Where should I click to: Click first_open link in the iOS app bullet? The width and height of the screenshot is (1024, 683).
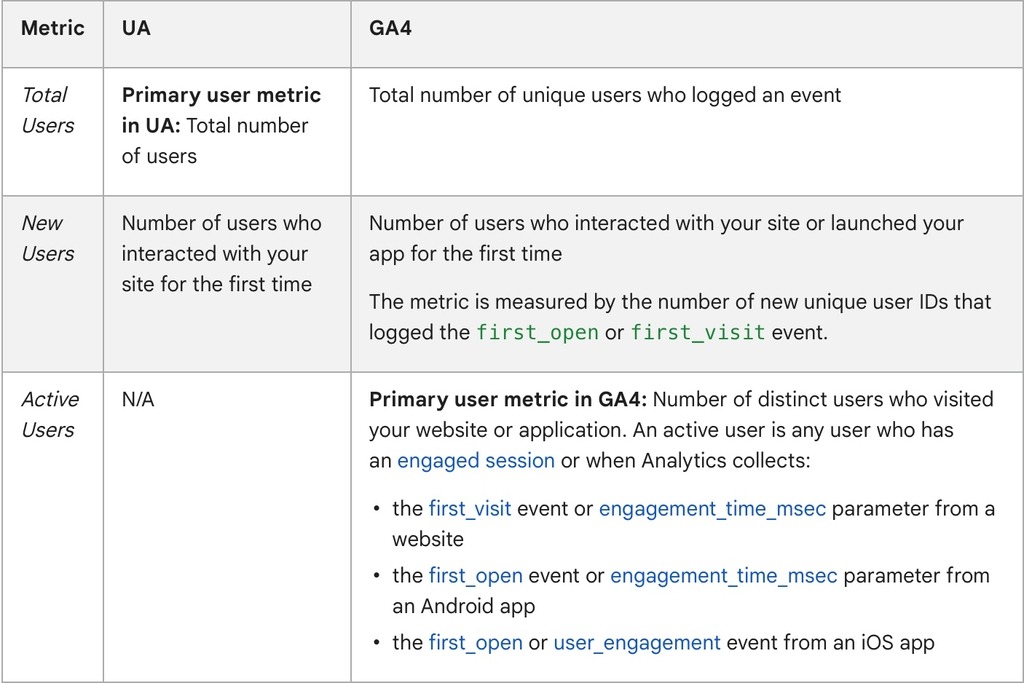point(475,643)
